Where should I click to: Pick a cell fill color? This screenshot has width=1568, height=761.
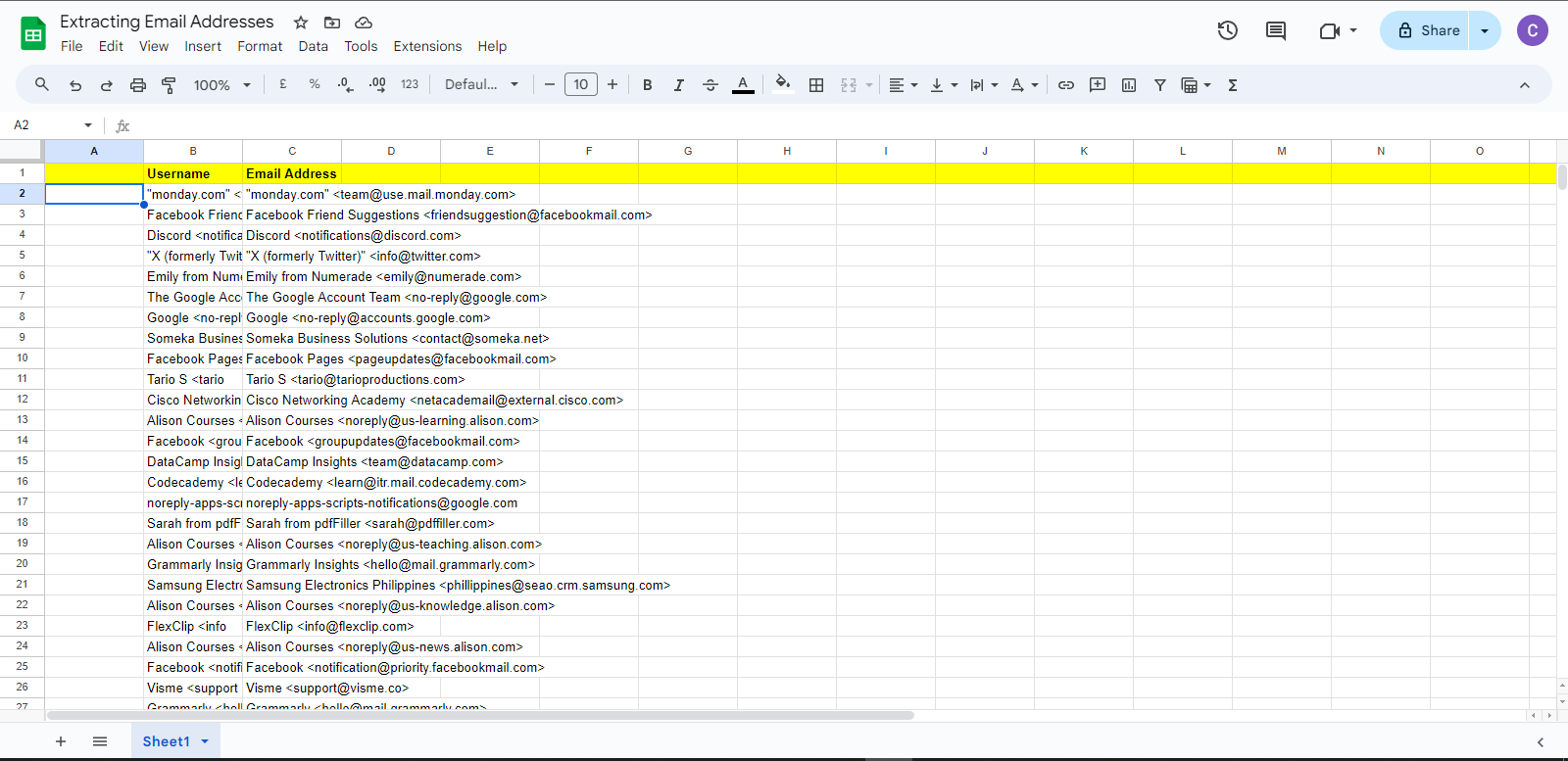click(782, 85)
